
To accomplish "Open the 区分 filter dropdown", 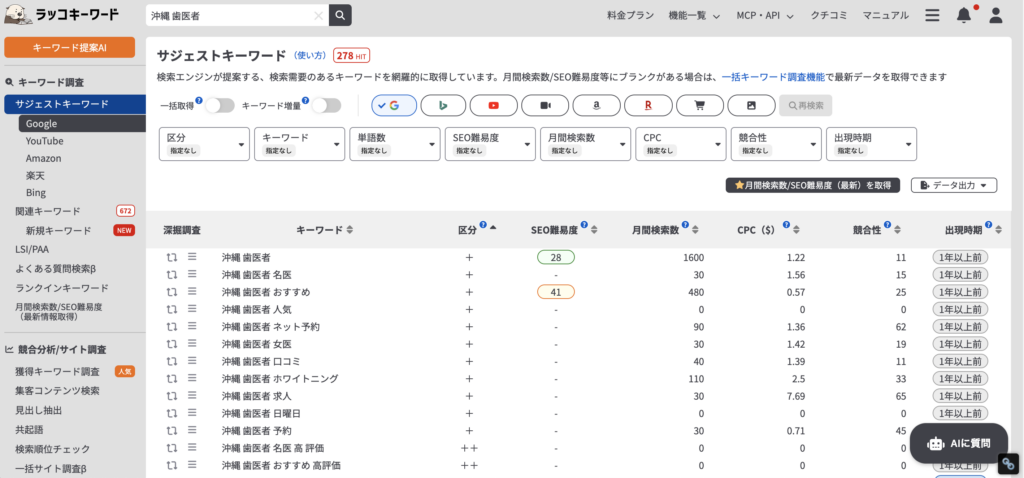I will (x=204, y=144).
